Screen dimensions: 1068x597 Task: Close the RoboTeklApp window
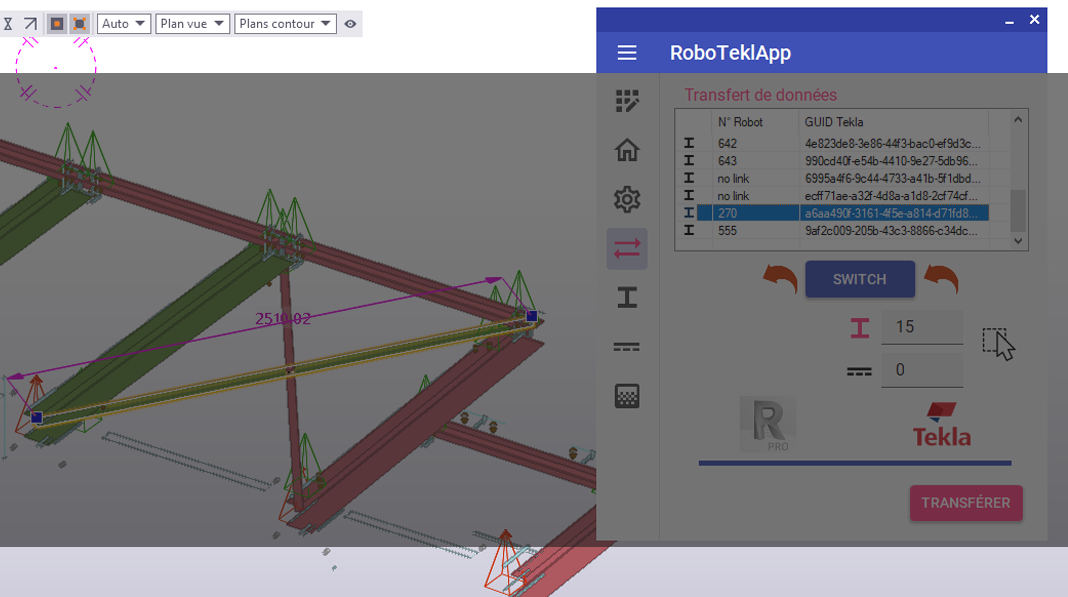1034,20
